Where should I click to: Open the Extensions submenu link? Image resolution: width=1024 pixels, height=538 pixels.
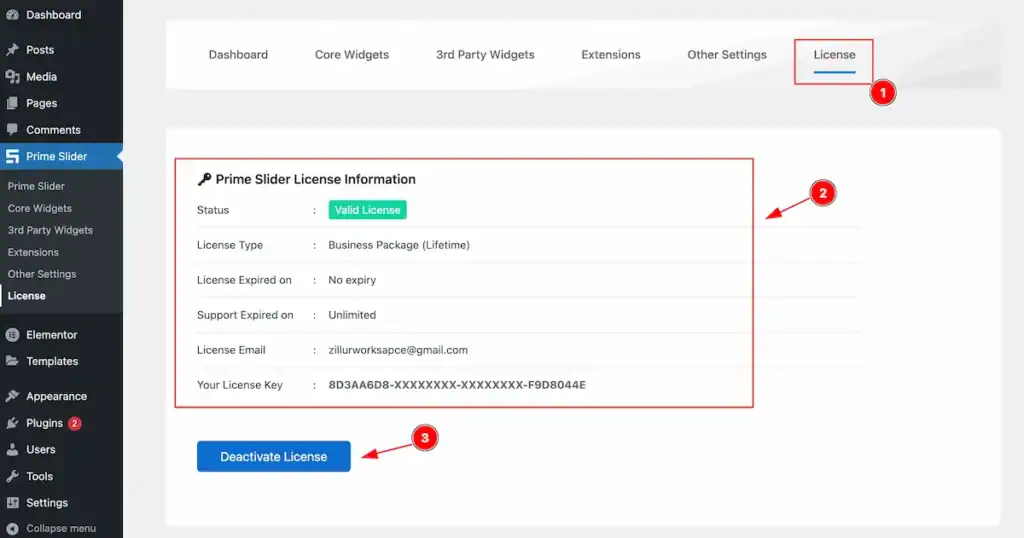(x=33, y=252)
